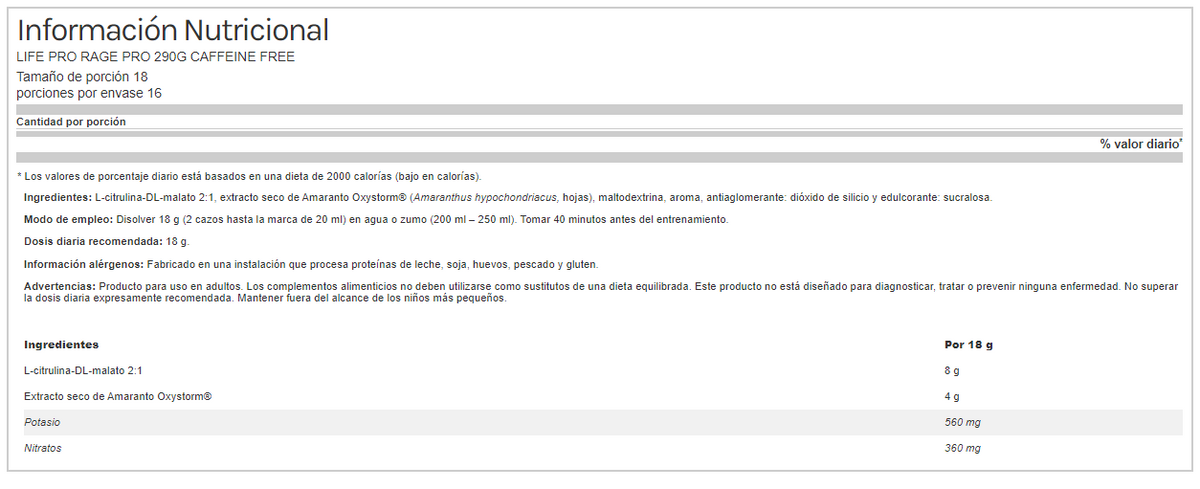Screen dimensions: 1200x489
Task: Click the Ingredientes table column header
Action: click(x=61, y=345)
